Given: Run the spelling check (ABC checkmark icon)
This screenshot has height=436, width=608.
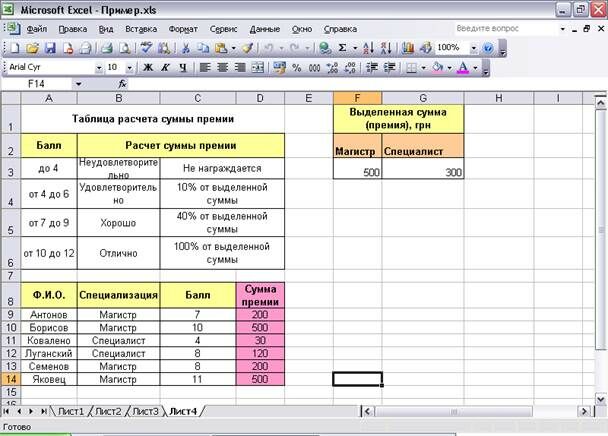Looking at the screenshot, I should pos(146,48).
